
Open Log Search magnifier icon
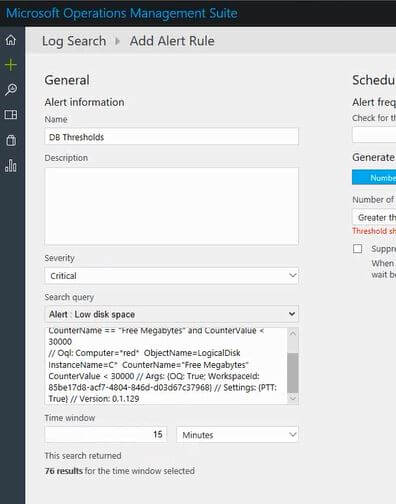[11, 89]
